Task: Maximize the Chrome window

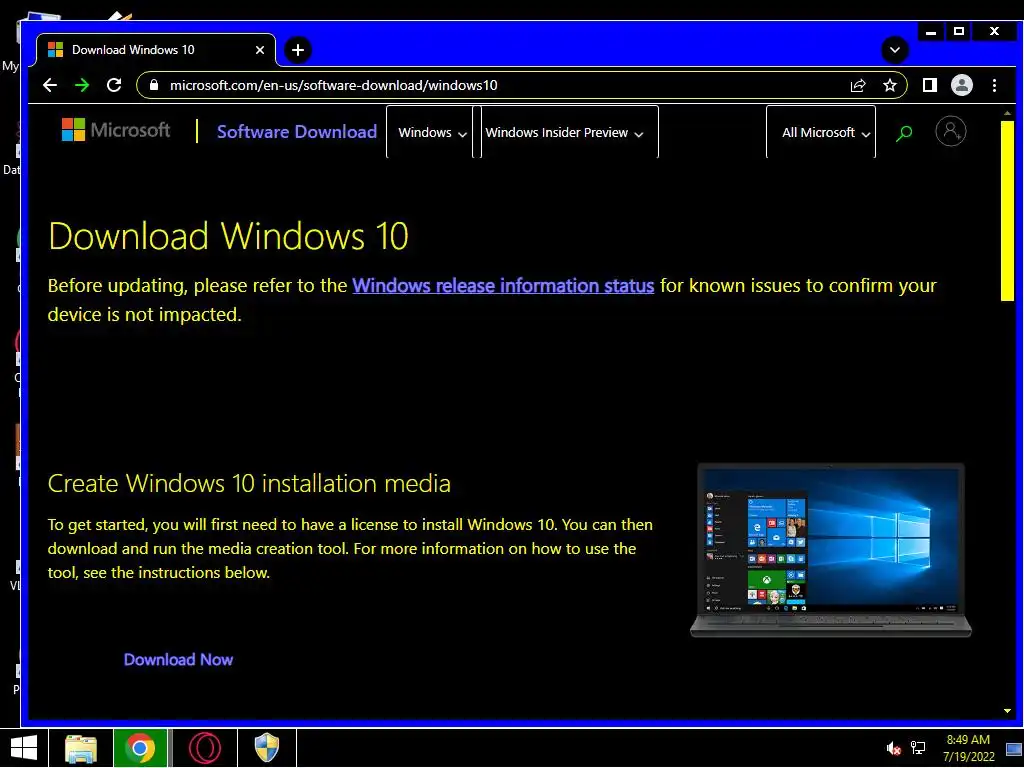Action: [959, 31]
